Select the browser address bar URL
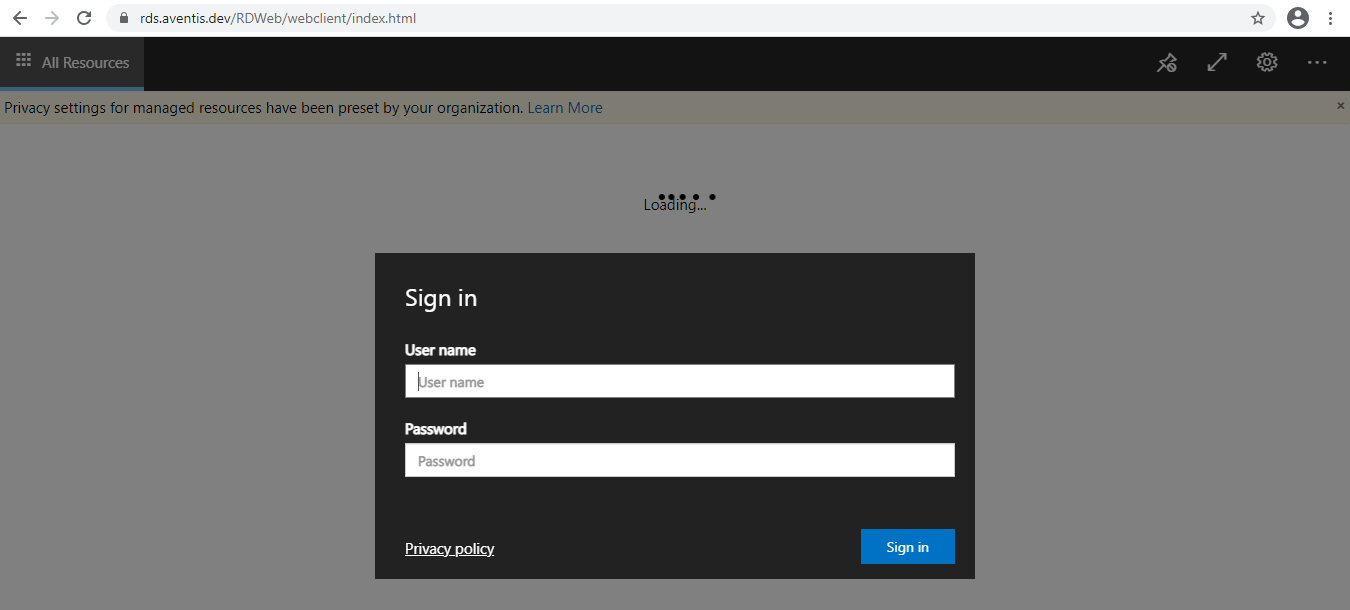Image resolution: width=1350 pixels, height=610 pixels. [x=278, y=18]
